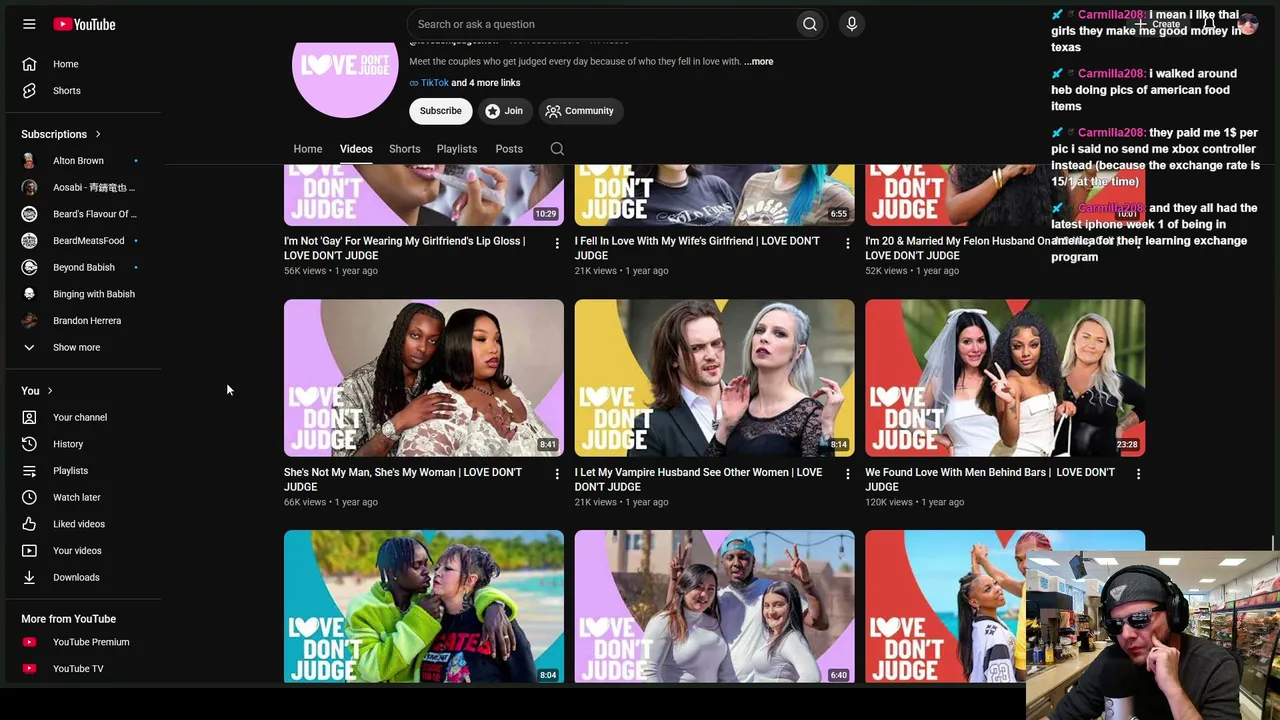1280x720 pixels.
Task: Open 'I'm Not Gay For Wearing...' video title
Action: pos(404,248)
